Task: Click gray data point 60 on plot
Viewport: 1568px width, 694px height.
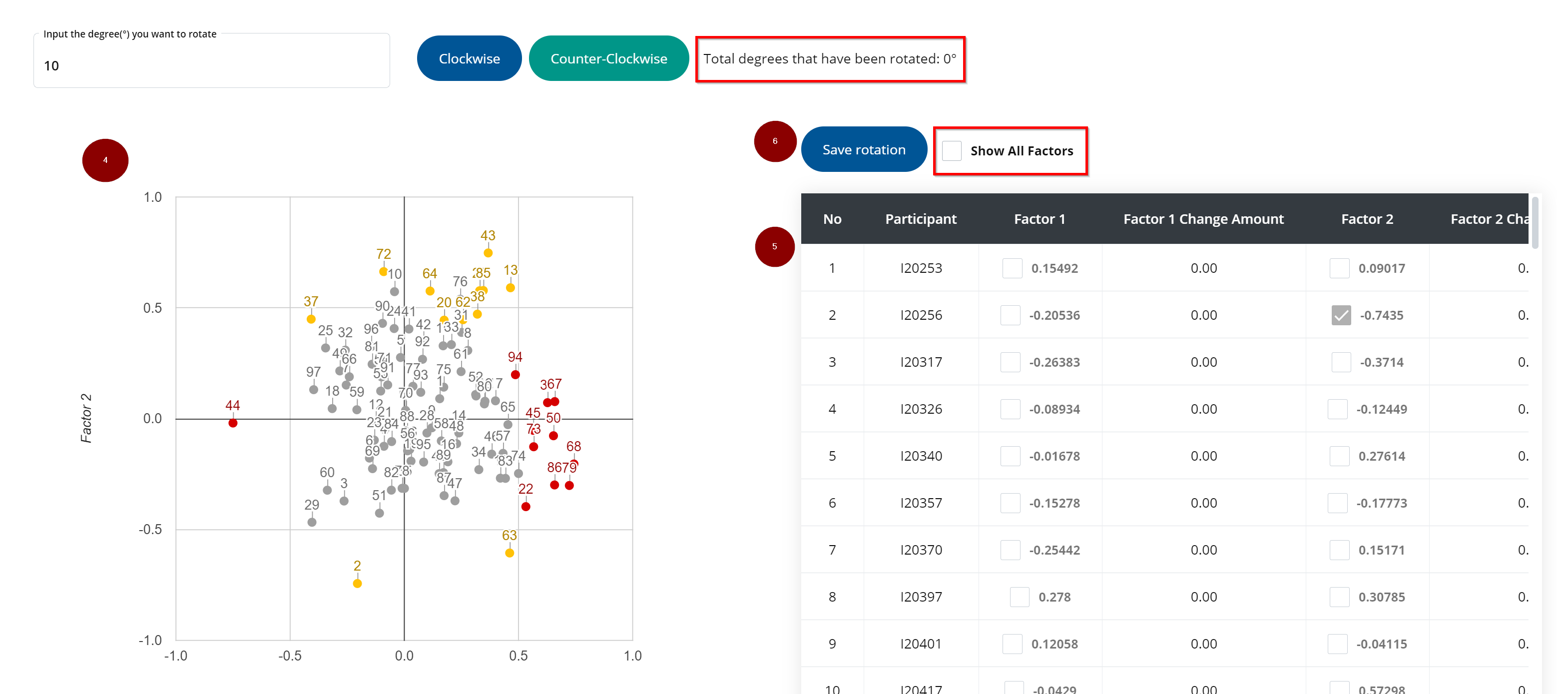Action: click(x=328, y=490)
